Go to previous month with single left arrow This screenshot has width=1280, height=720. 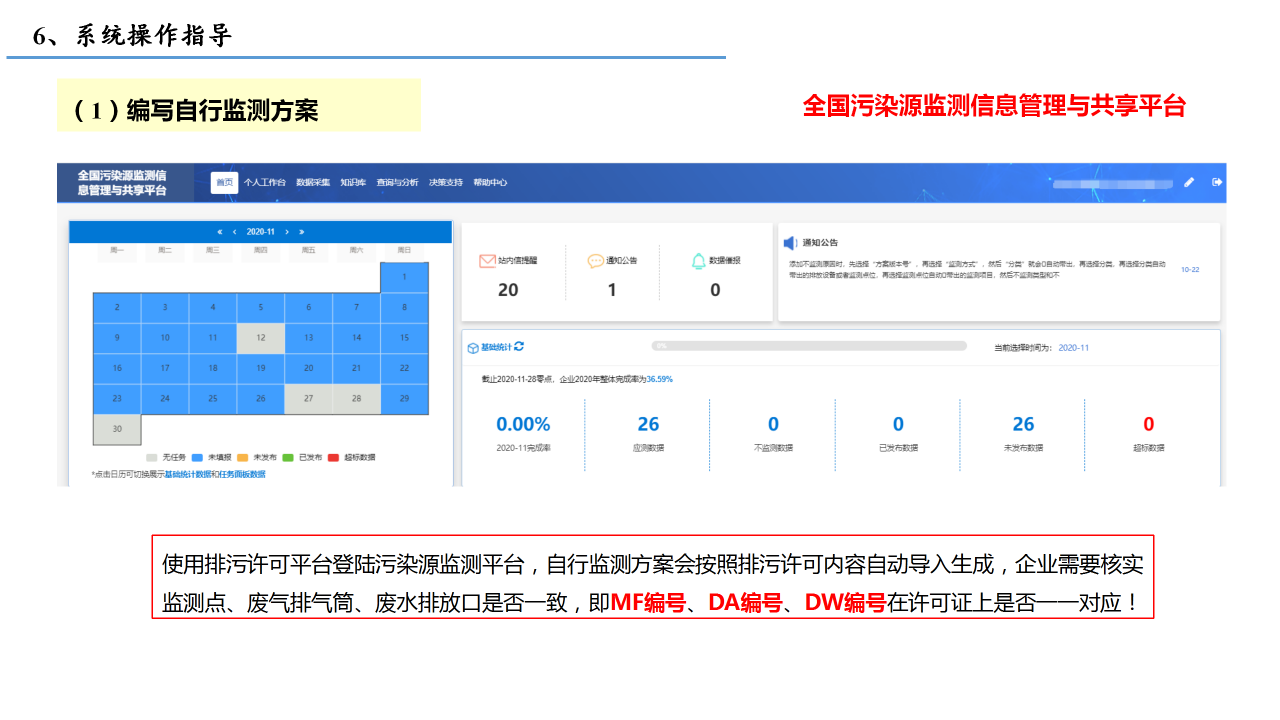point(235,232)
